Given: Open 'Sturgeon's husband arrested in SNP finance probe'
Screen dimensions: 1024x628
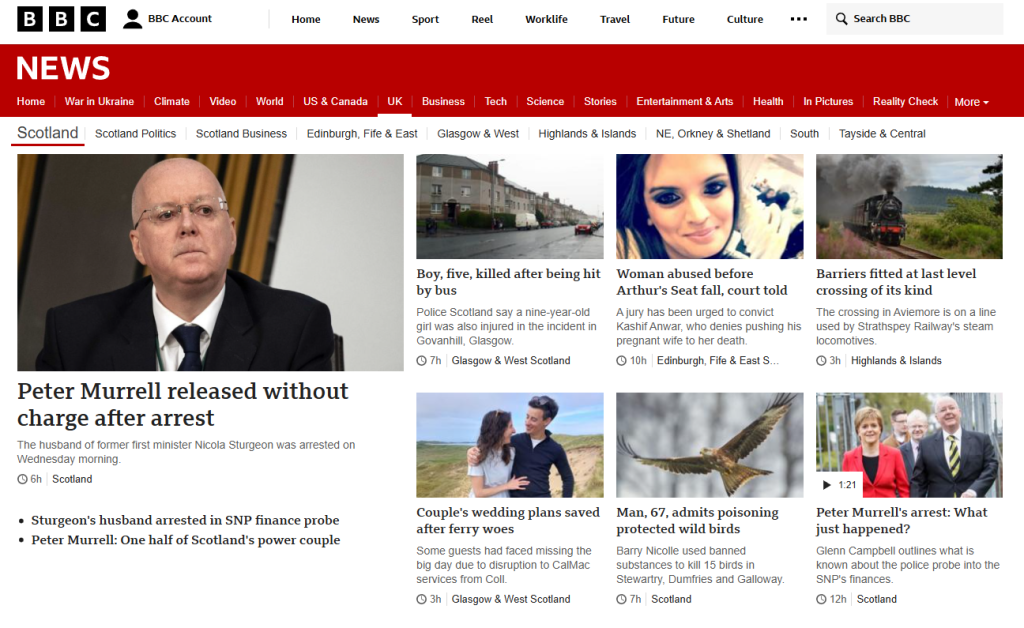Looking at the screenshot, I should coord(185,520).
